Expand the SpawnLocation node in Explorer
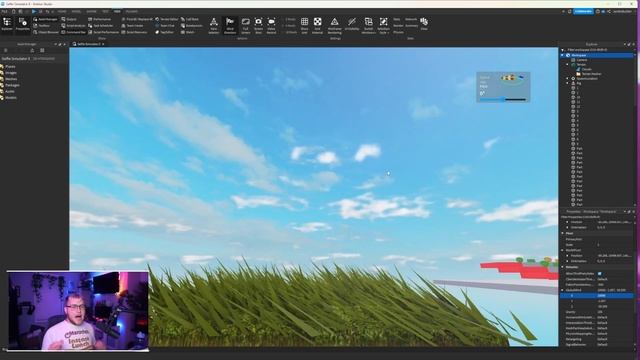Screen dimensions: 640x360 click(x=567, y=78)
